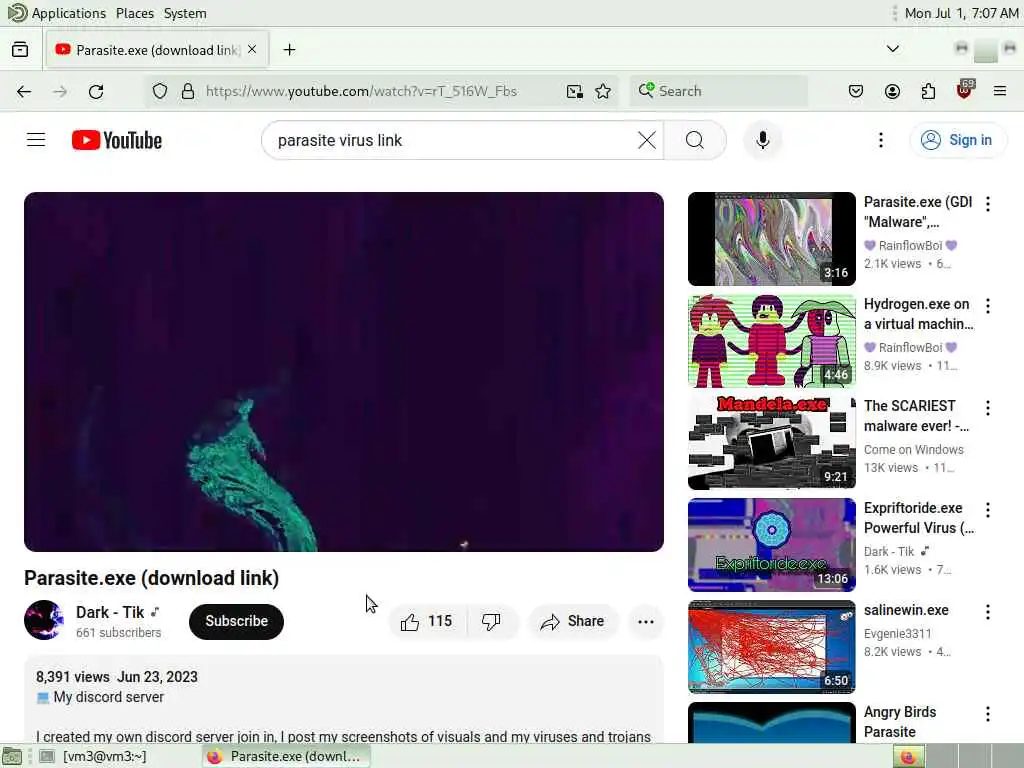Click the salinewin.exe video title
This screenshot has width=1024, height=768.
pos(906,610)
